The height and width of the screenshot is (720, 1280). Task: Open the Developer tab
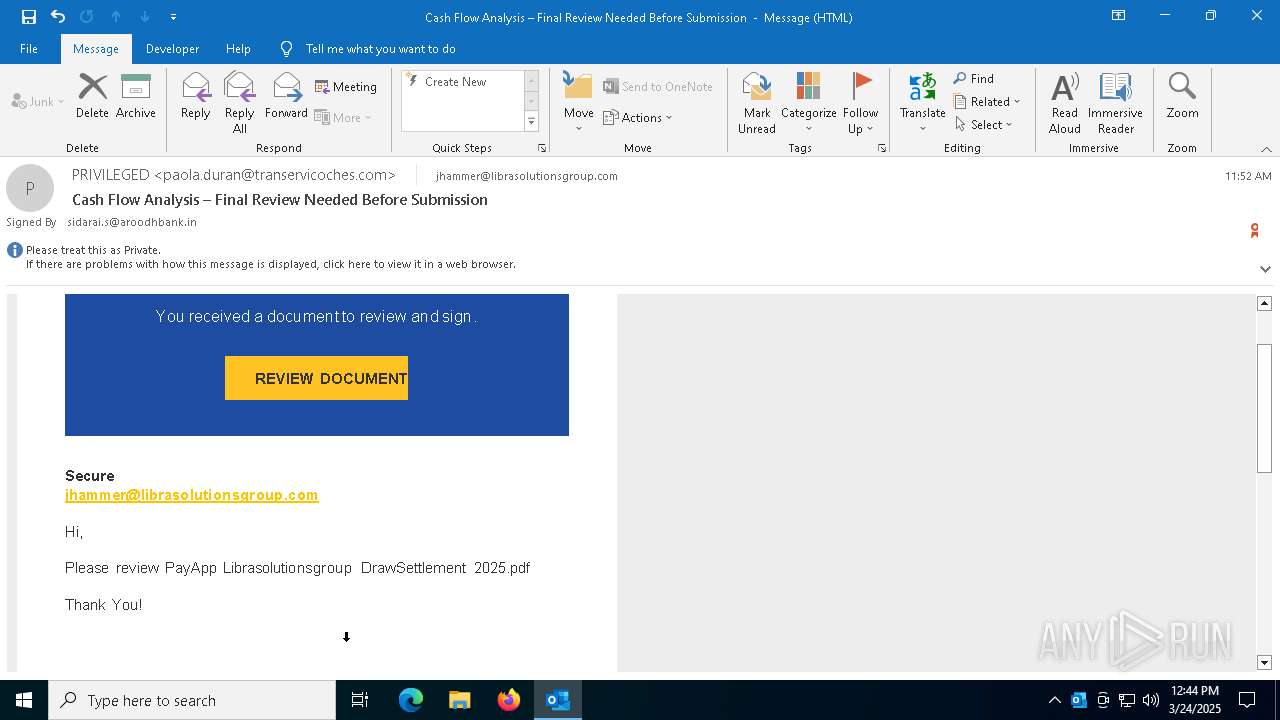tap(172, 48)
